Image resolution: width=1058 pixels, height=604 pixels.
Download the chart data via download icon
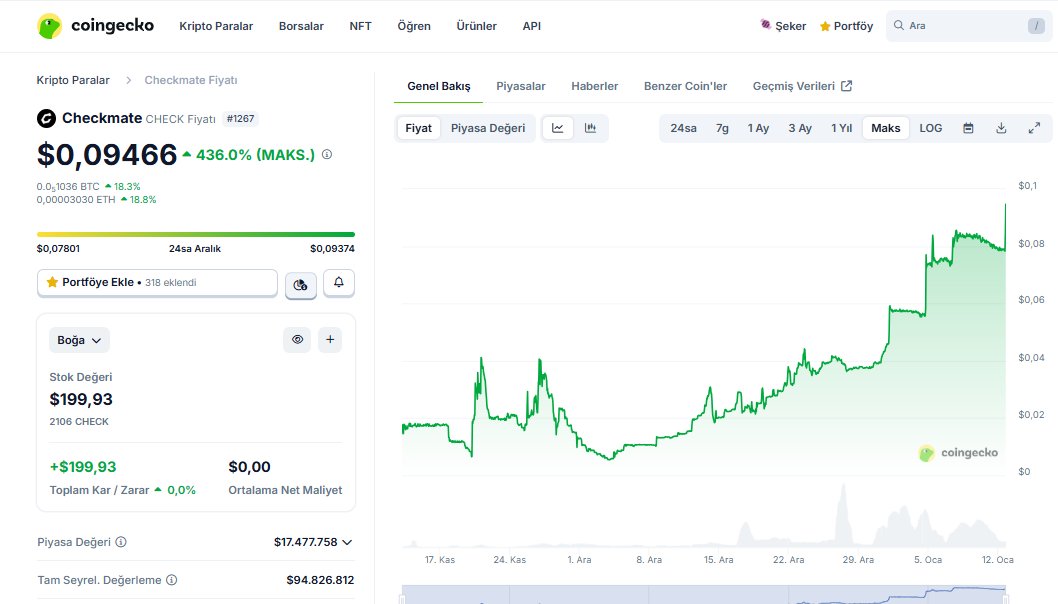1001,128
